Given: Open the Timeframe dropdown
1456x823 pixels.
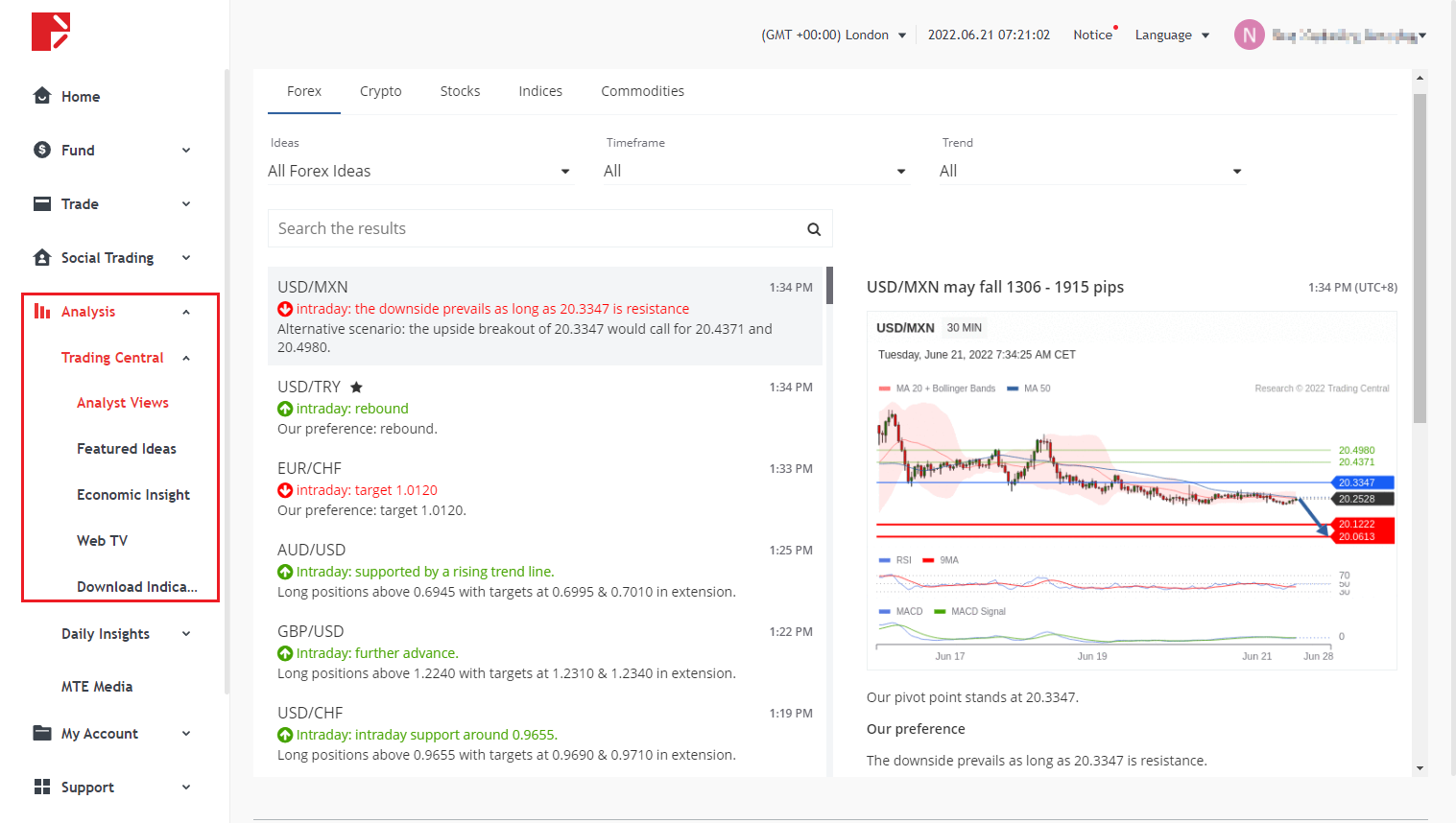Looking at the screenshot, I should click(756, 171).
